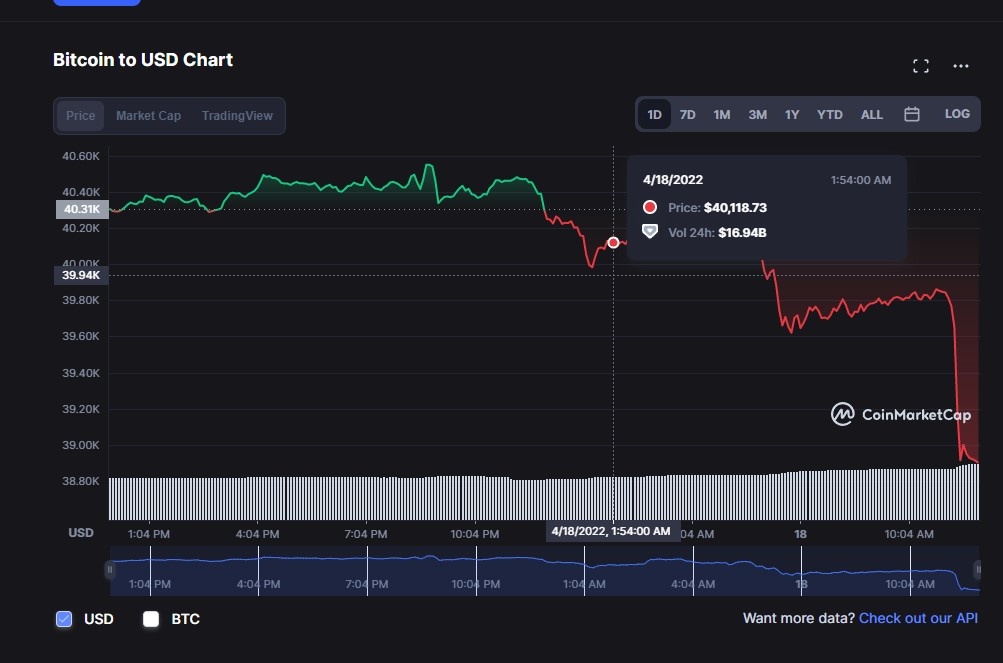Image resolution: width=1003 pixels, height=663 pixels.
Task: Select the 1Y timeframe button
Action: click(x=791, y=114)
